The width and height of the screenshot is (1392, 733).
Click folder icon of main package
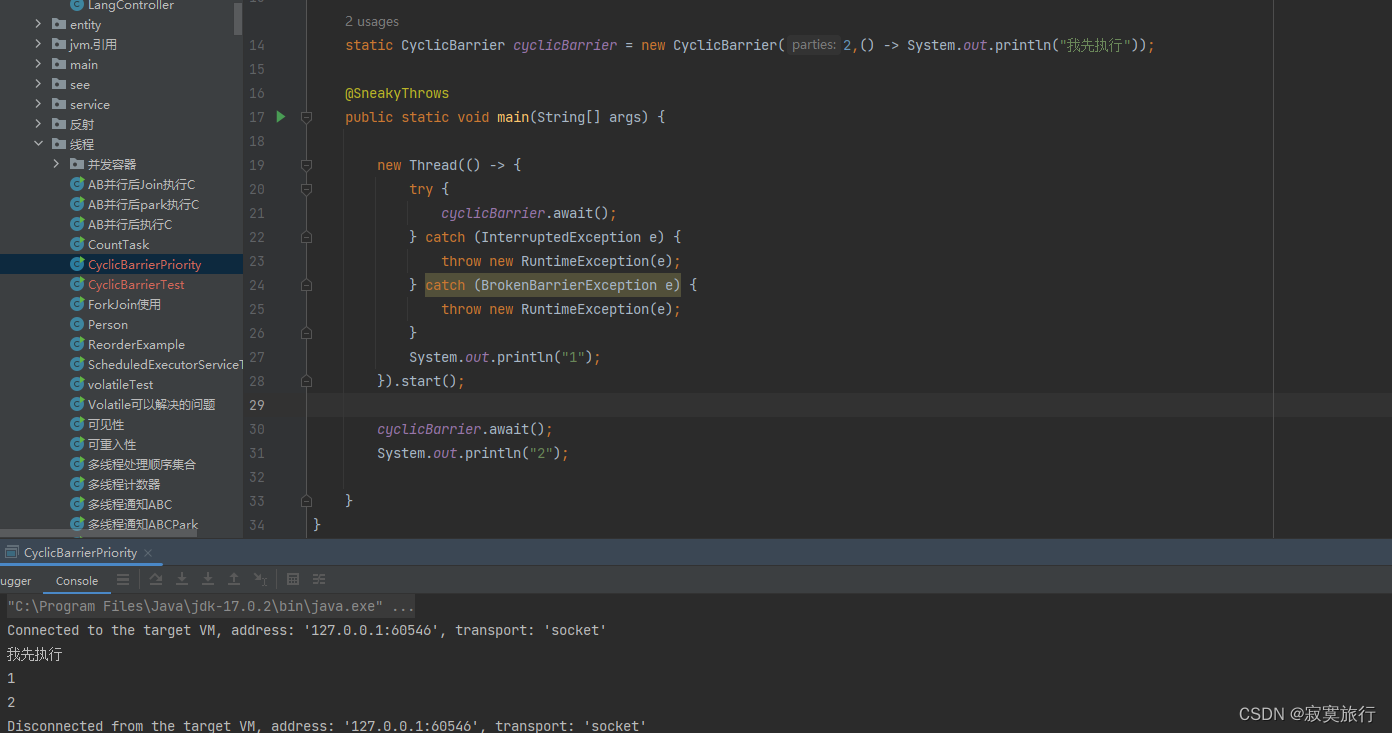tap(59, 64)
